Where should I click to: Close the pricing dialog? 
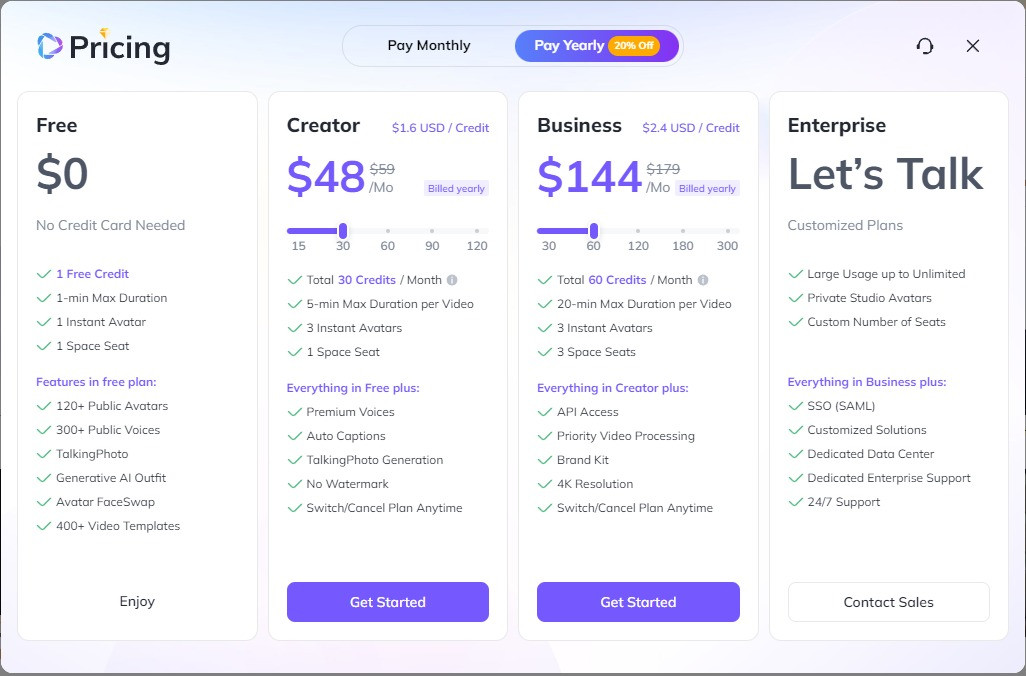pyautogui.click(x=972, y=46)
